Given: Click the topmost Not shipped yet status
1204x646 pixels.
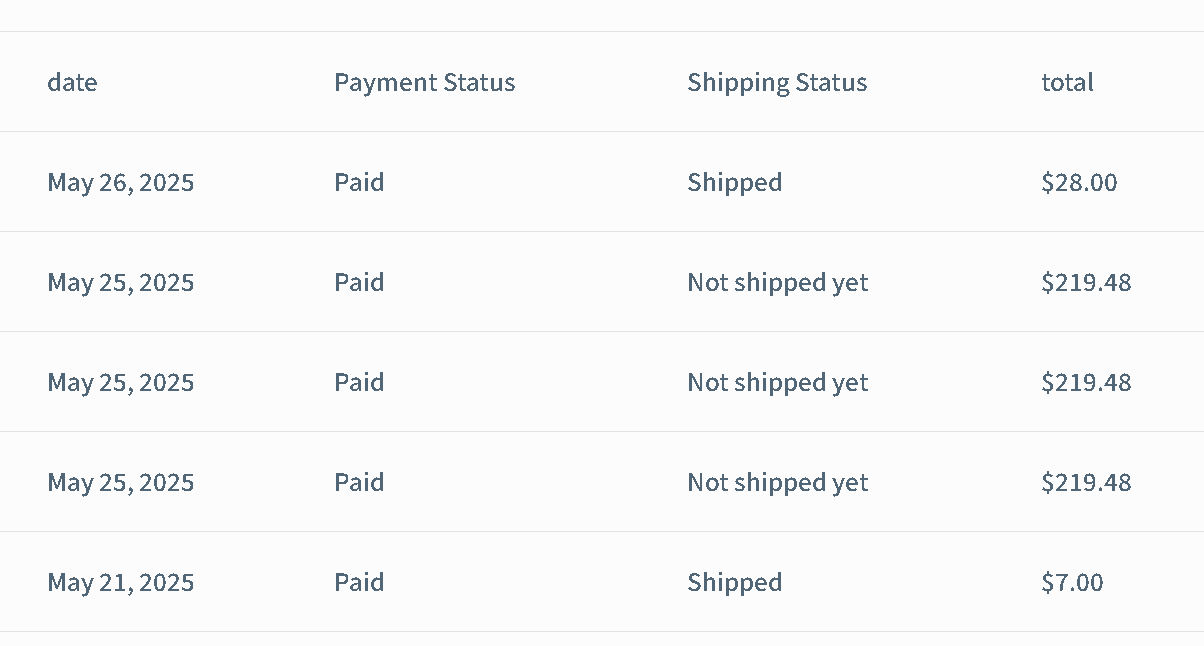Looking at the screenshot, I should [x=777, y=282].
